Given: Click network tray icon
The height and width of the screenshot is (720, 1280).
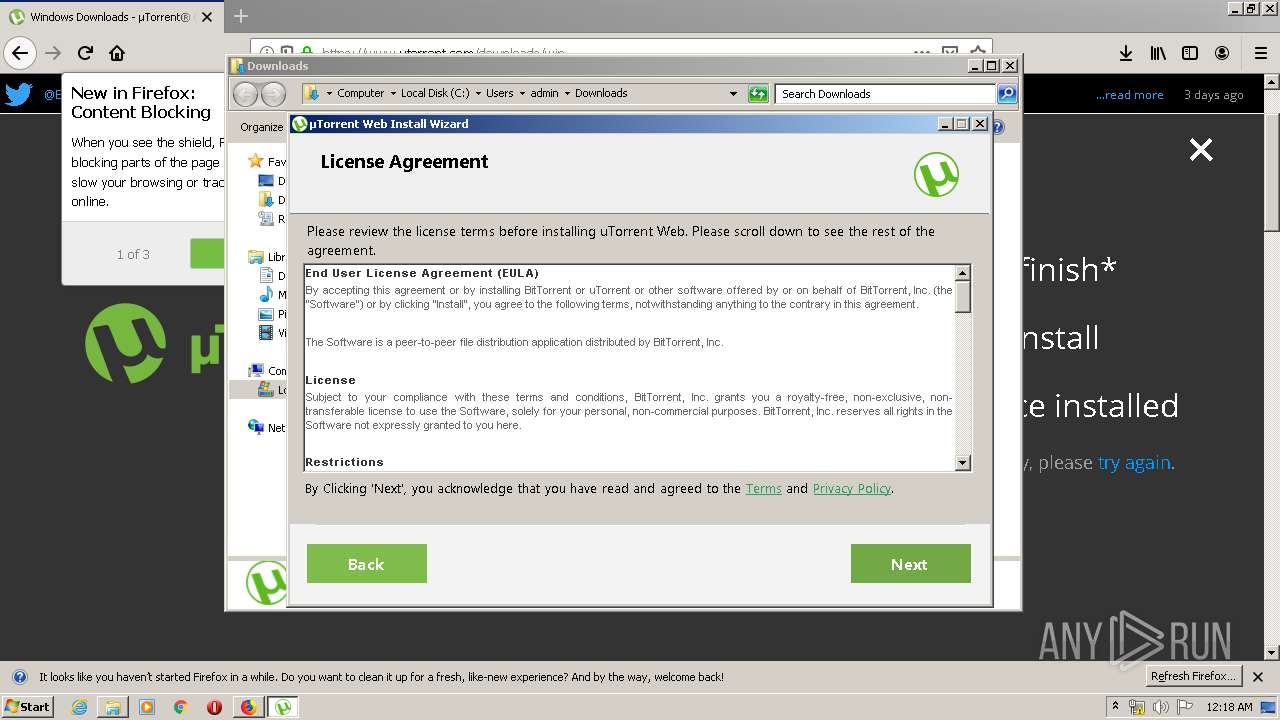Looking at the screenshot, I should click(1137, 707).
